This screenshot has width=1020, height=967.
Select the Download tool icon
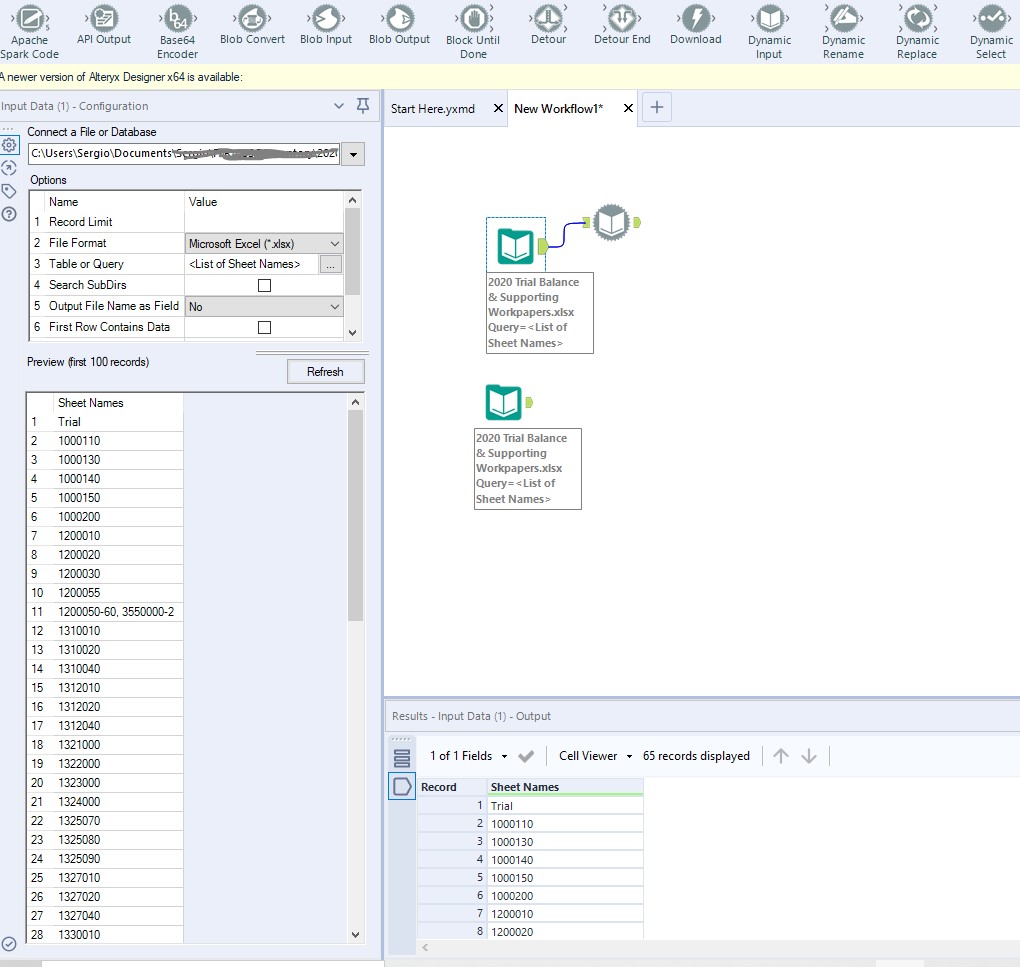pyautogui.click(x=695, y=18)
